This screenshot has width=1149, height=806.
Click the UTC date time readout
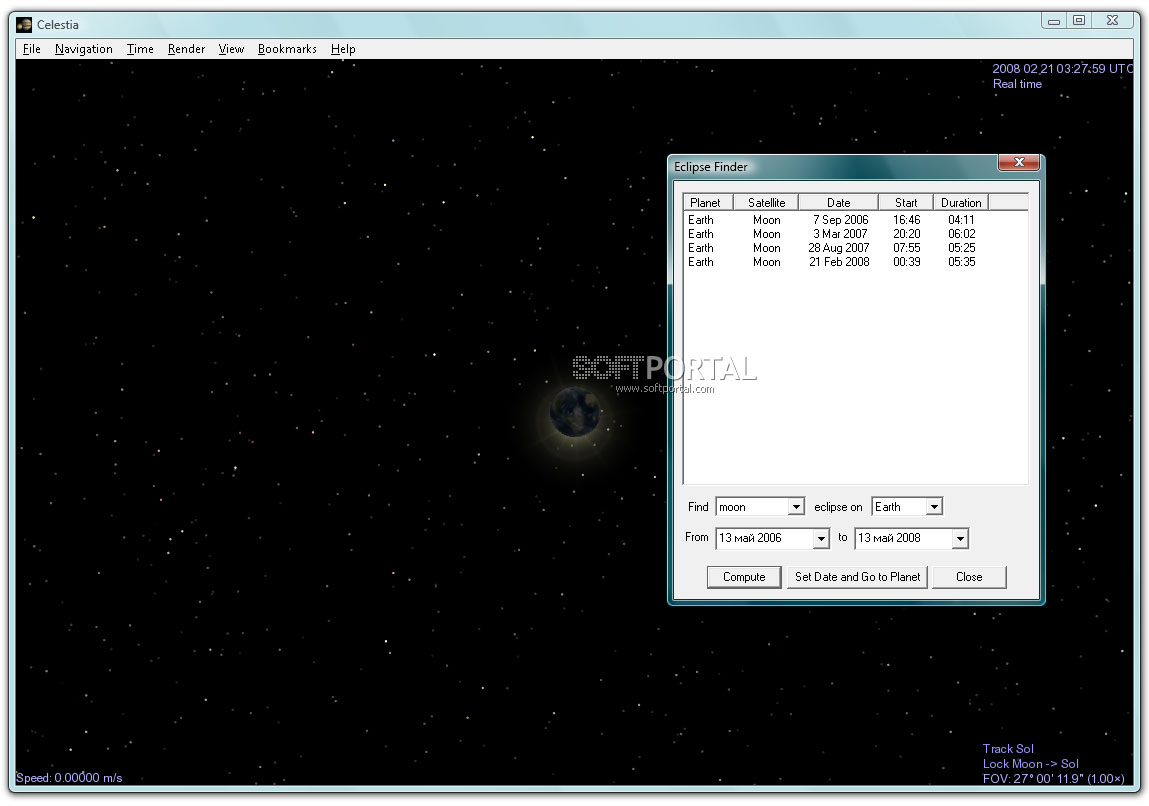(1062, 69)
